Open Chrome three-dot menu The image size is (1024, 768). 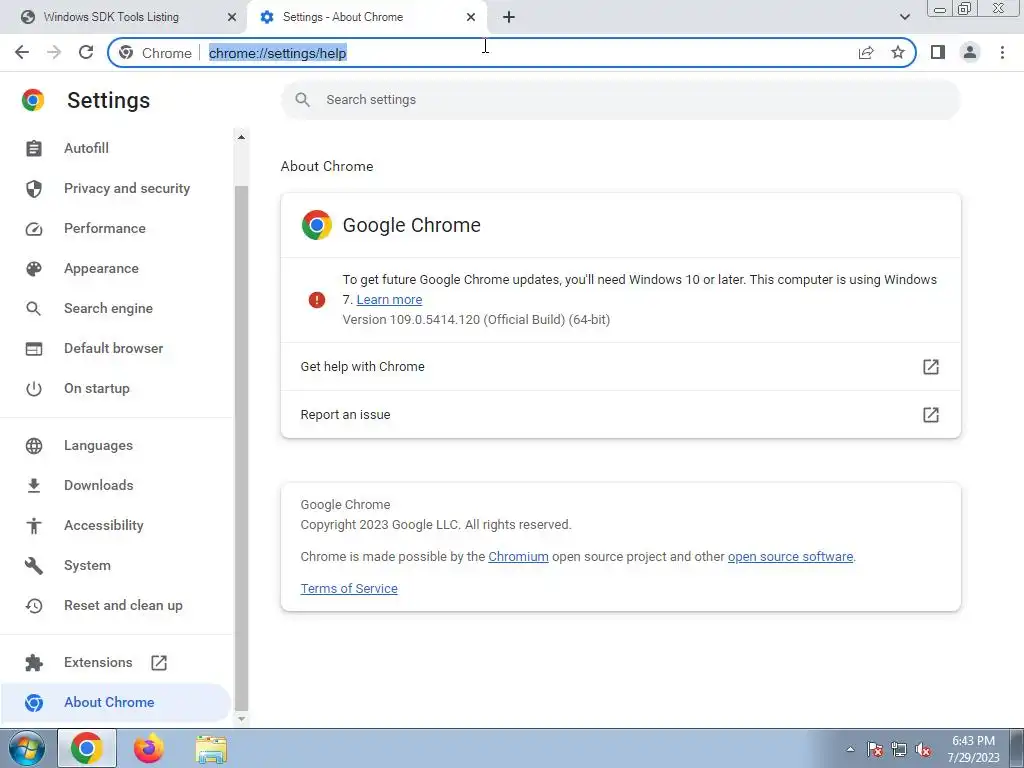coord(1002,52)
